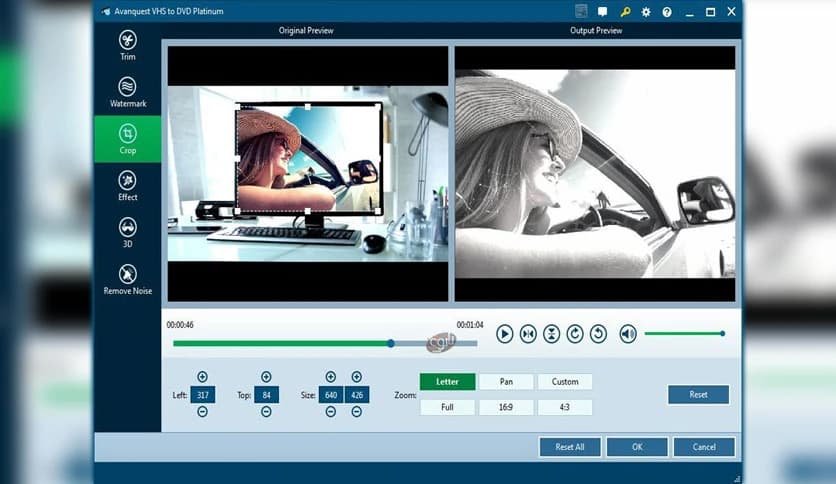Select the 4:3 aspect ratio
836x484 pixels.
coord(565,407)
